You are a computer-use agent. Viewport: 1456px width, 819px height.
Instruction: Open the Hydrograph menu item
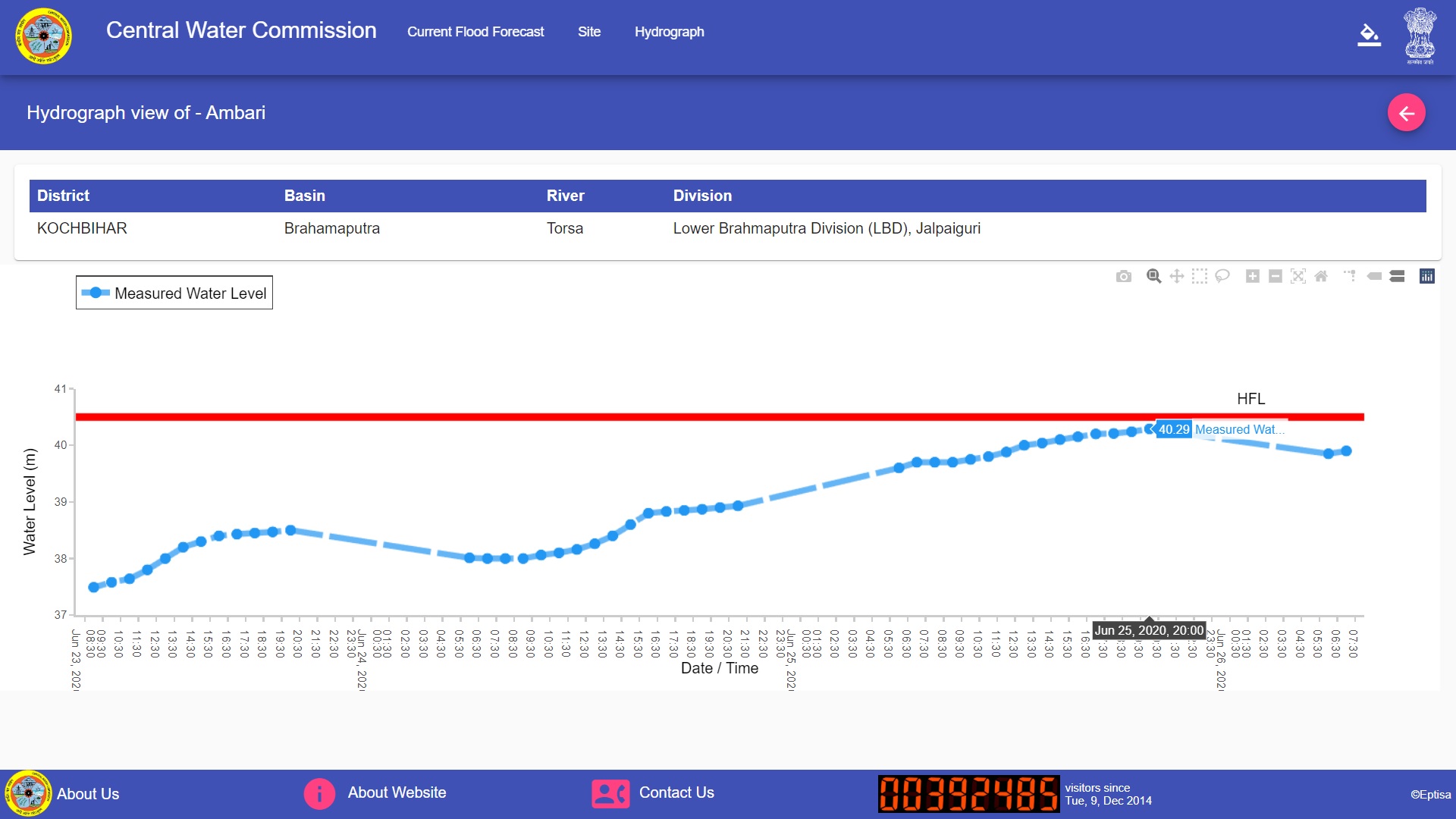tap(669, 32)
